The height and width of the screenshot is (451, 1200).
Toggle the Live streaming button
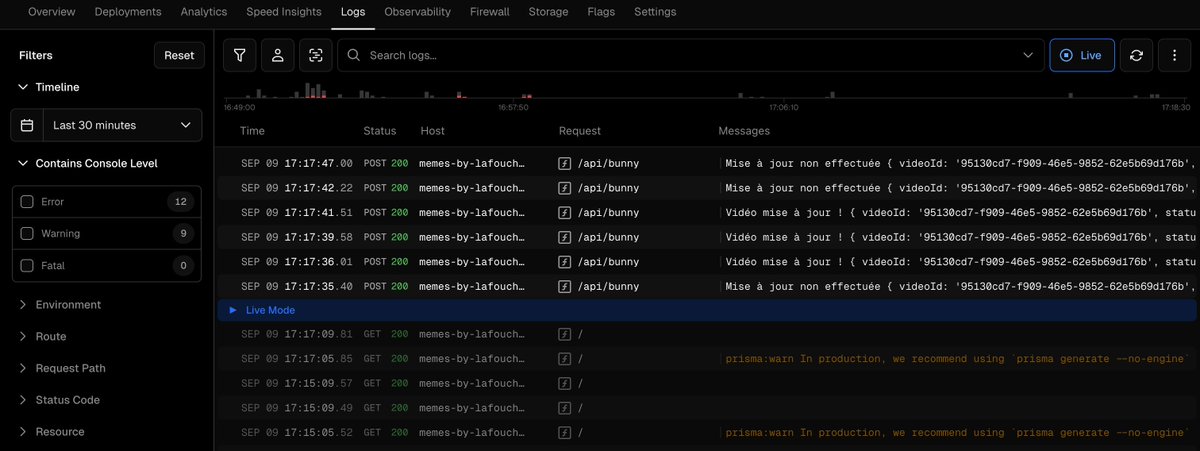(1081, 55)
